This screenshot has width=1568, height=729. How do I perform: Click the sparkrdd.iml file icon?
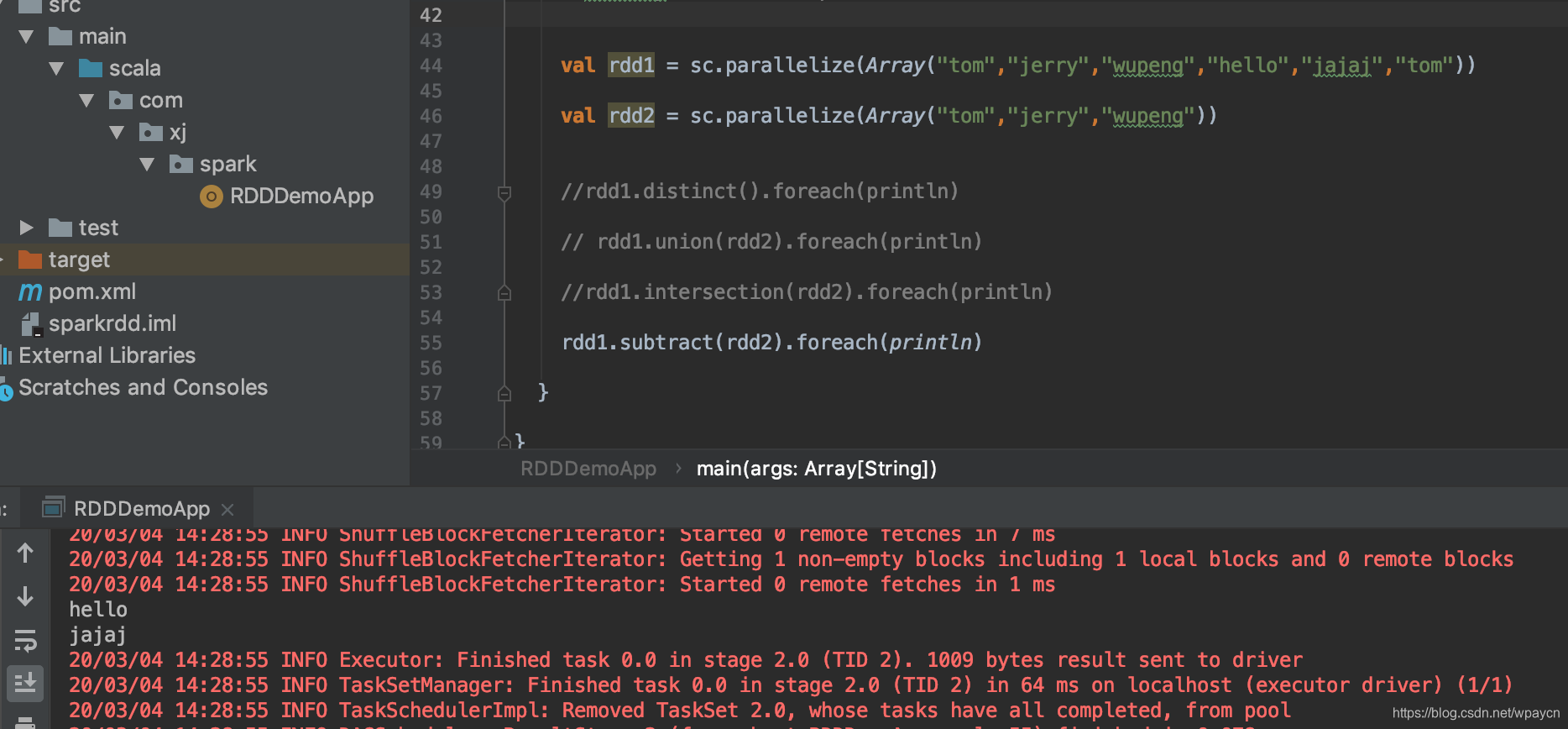(31, 324)
